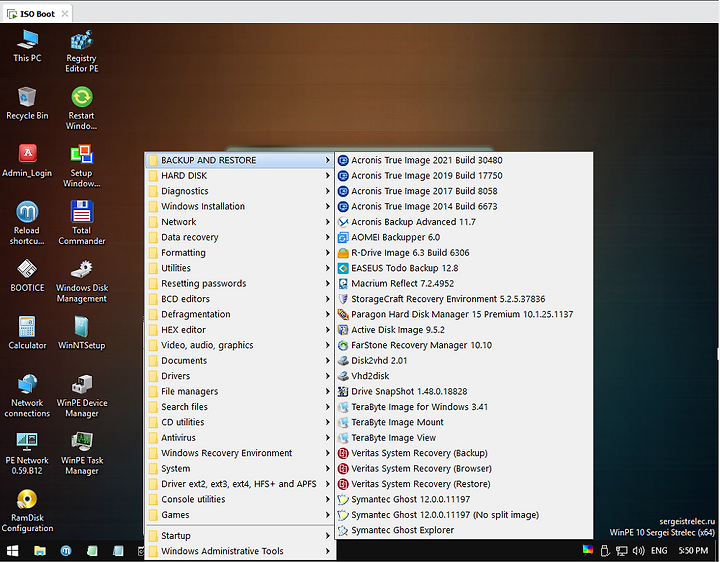This screenshot has width=720, height=562.
Task: Launch Paragon Hard Disk Manager 15 Premium
Action: (464, 315)
